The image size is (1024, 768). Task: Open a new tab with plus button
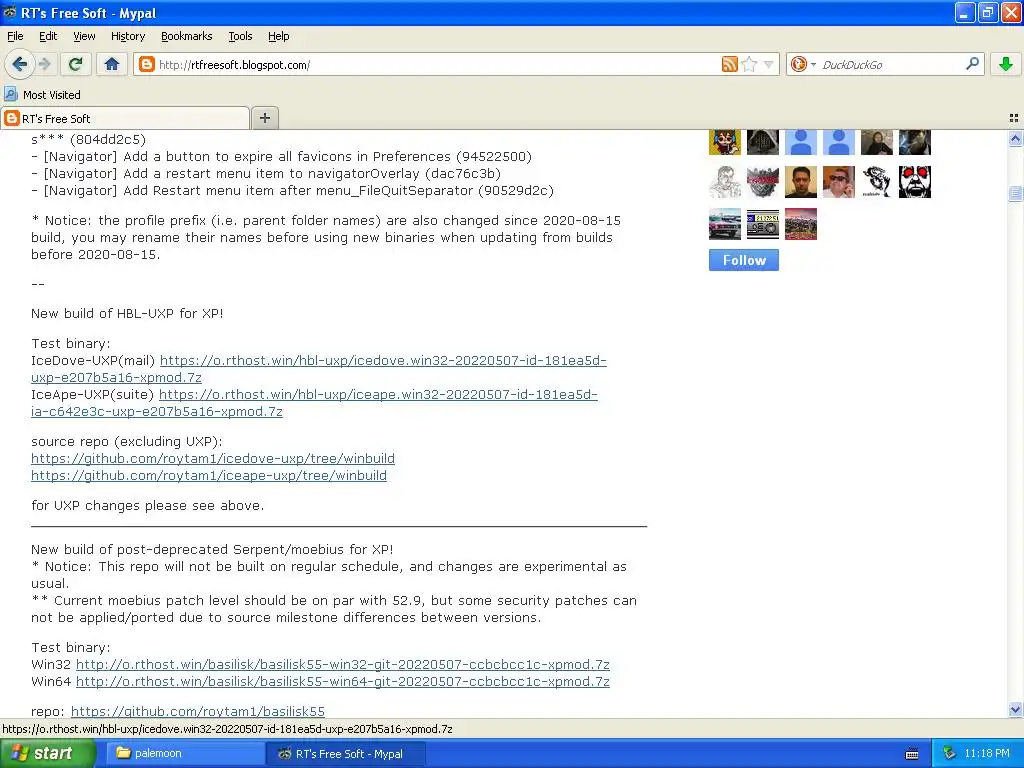tap(264, 118)
